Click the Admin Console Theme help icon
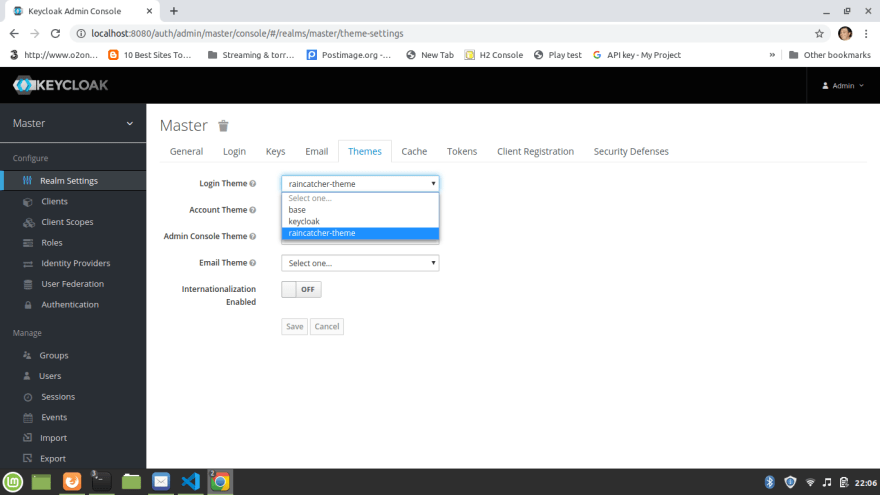 click(x=253, y=236)
